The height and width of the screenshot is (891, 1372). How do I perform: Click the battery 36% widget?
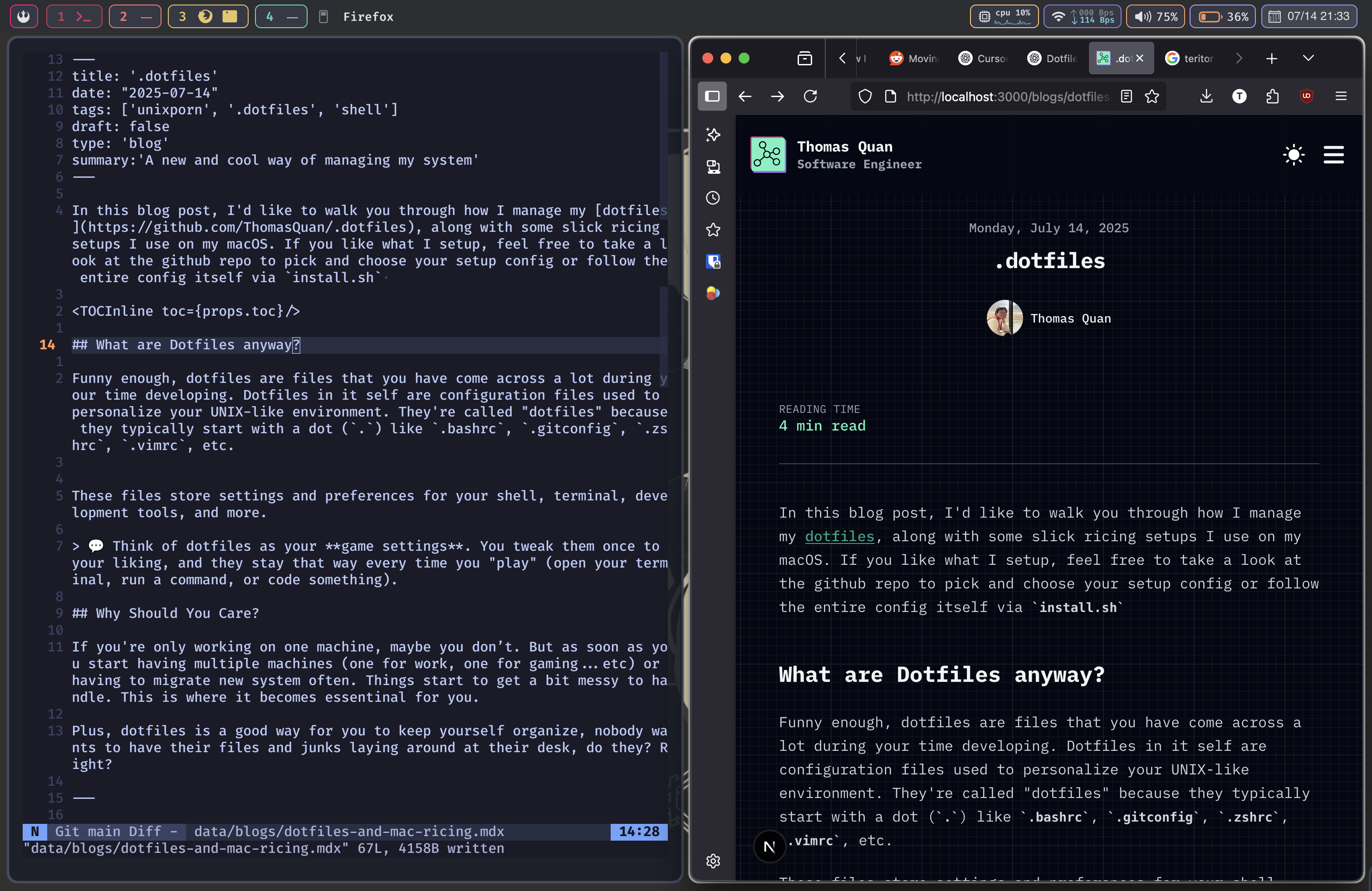pos(1223,16)
